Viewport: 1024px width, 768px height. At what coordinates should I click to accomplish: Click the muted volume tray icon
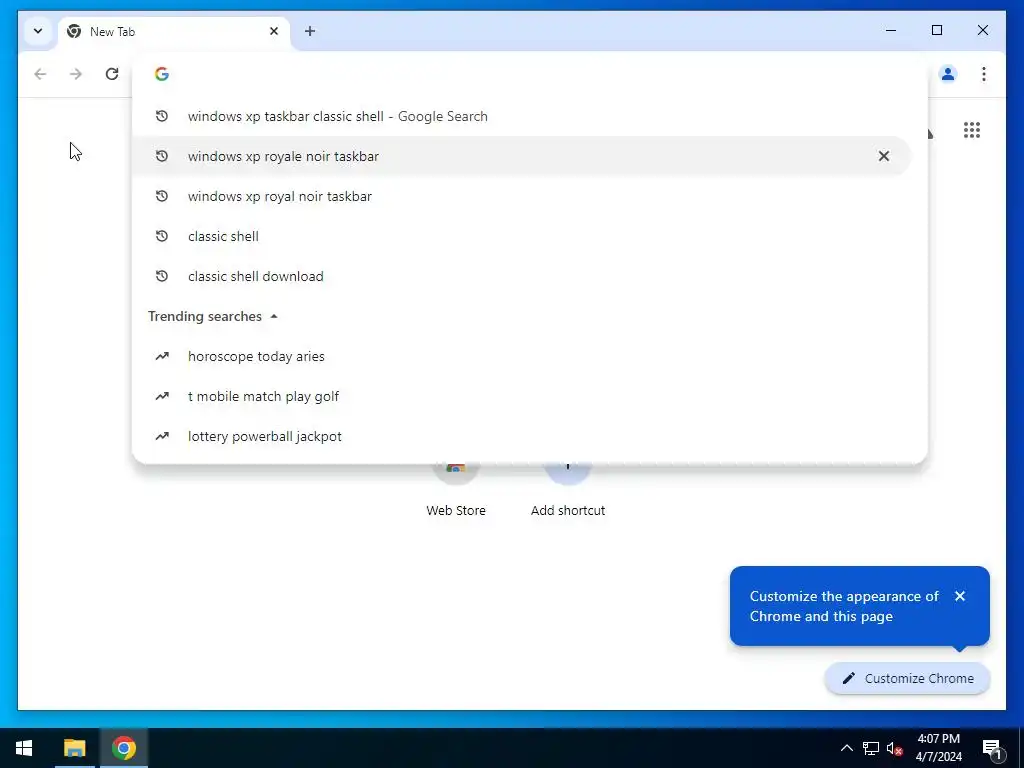click(x=894, y=748)
